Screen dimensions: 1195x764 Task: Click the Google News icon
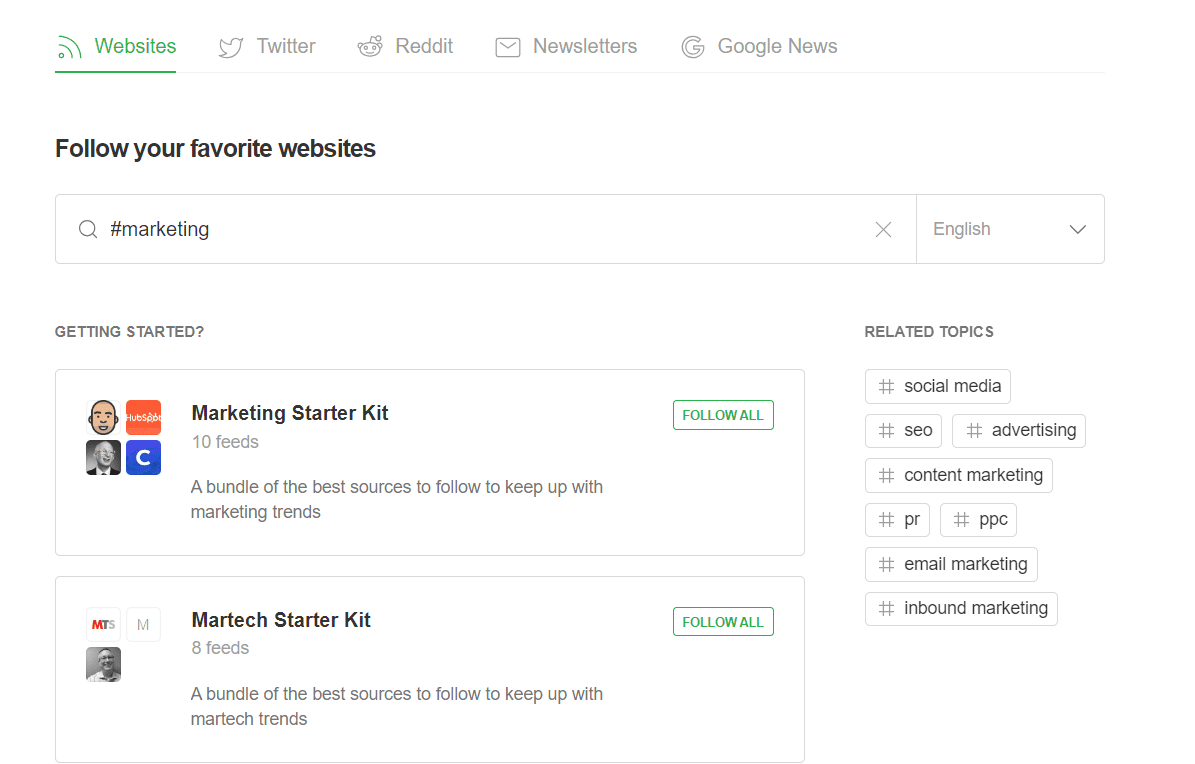[x=692, y=46]
